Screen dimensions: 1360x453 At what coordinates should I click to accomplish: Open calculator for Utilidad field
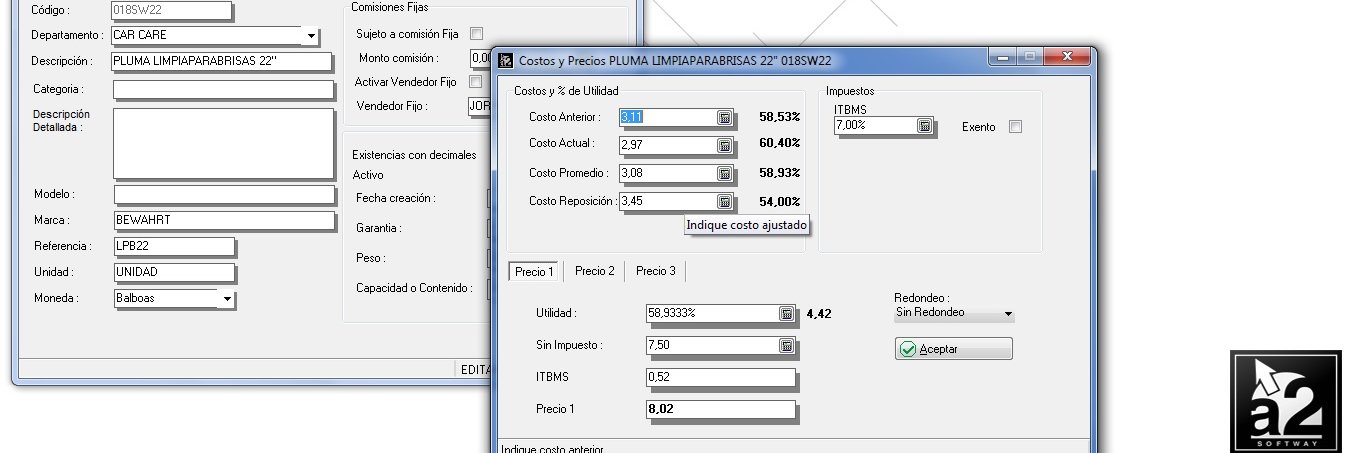click(x=787, y=313)
